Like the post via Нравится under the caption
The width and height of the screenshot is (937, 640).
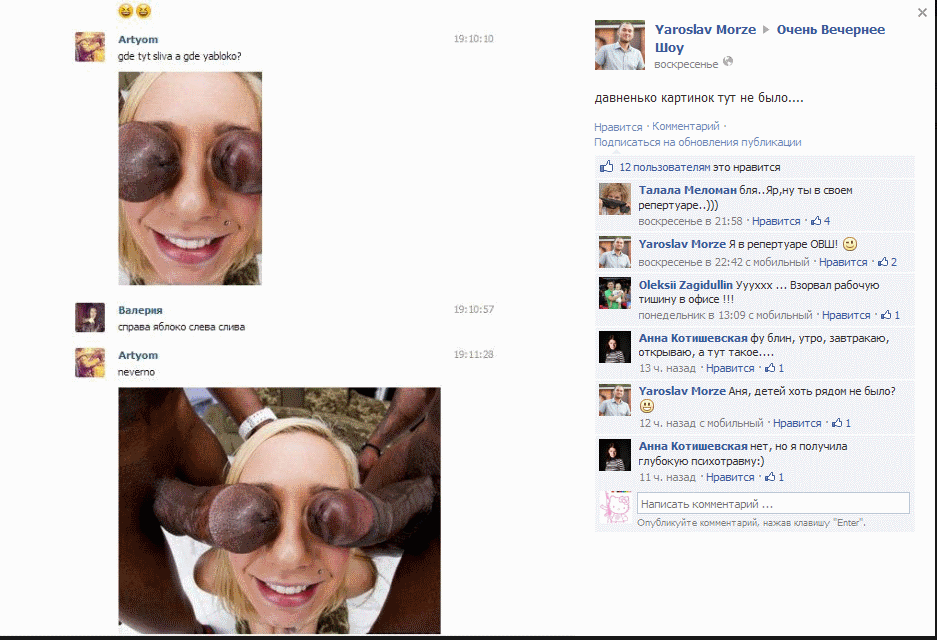tap(618, 127)
